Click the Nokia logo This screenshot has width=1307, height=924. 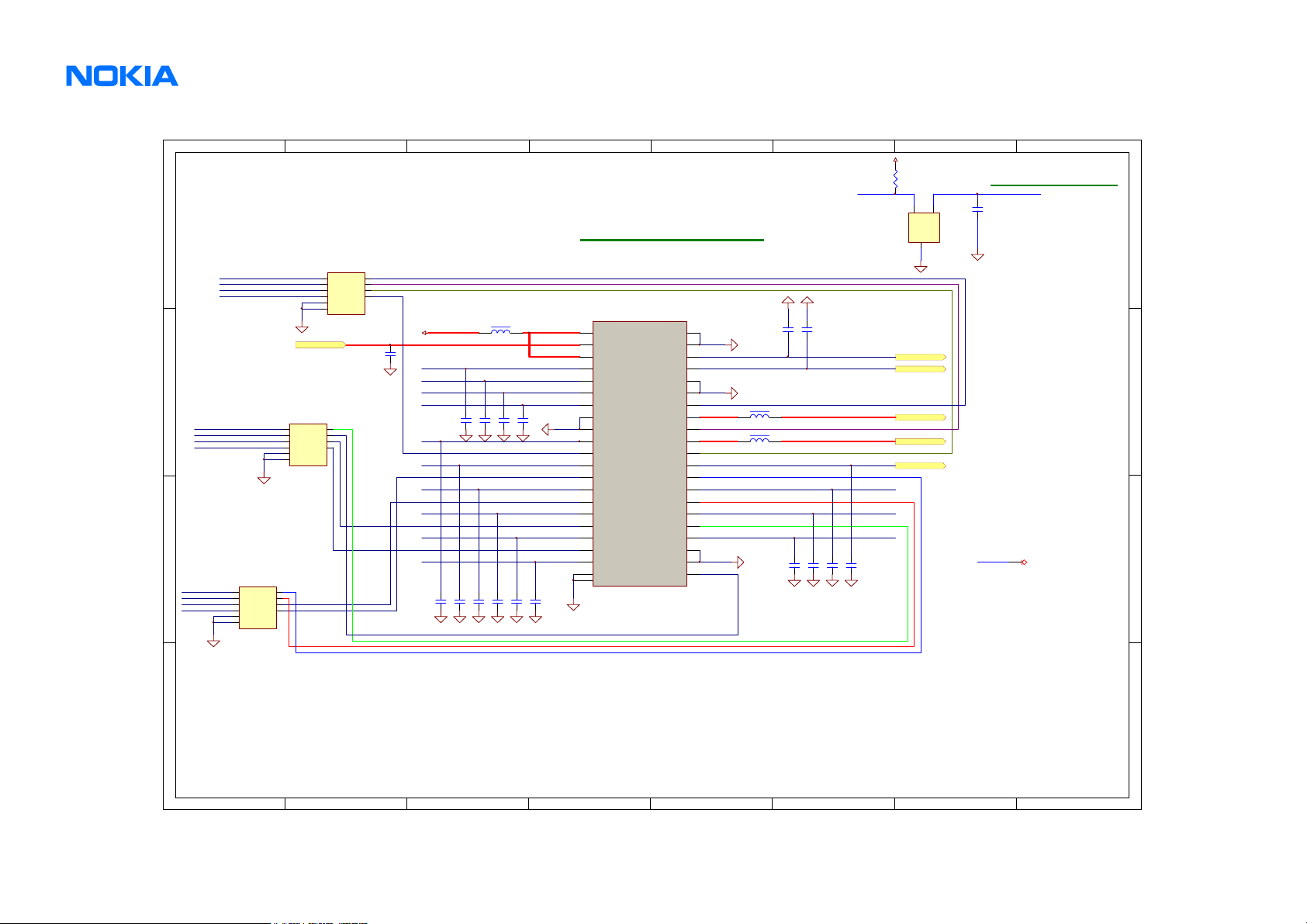(122, 76)
